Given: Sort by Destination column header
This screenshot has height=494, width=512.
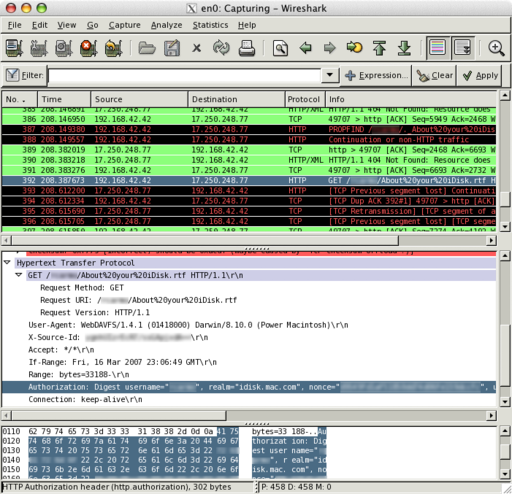Looking at the screenshot, I should point(236,99).
